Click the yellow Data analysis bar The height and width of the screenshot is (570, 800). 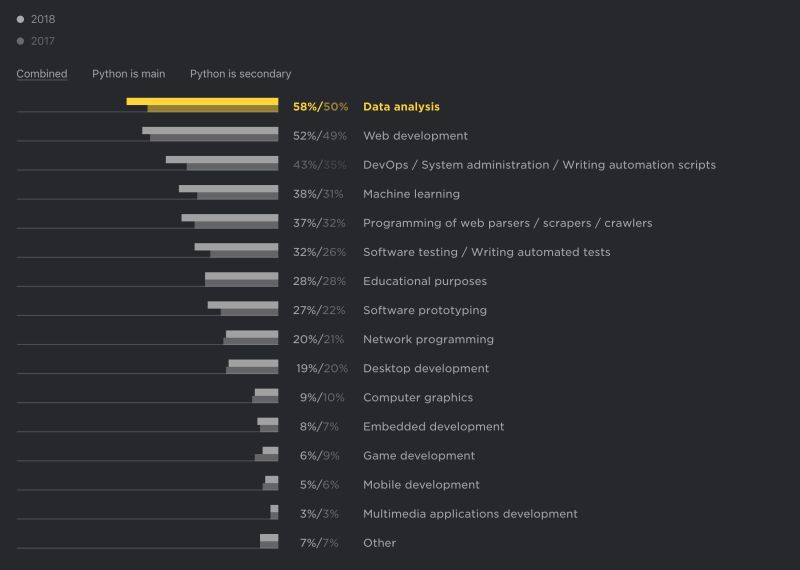tap(202, 105)
